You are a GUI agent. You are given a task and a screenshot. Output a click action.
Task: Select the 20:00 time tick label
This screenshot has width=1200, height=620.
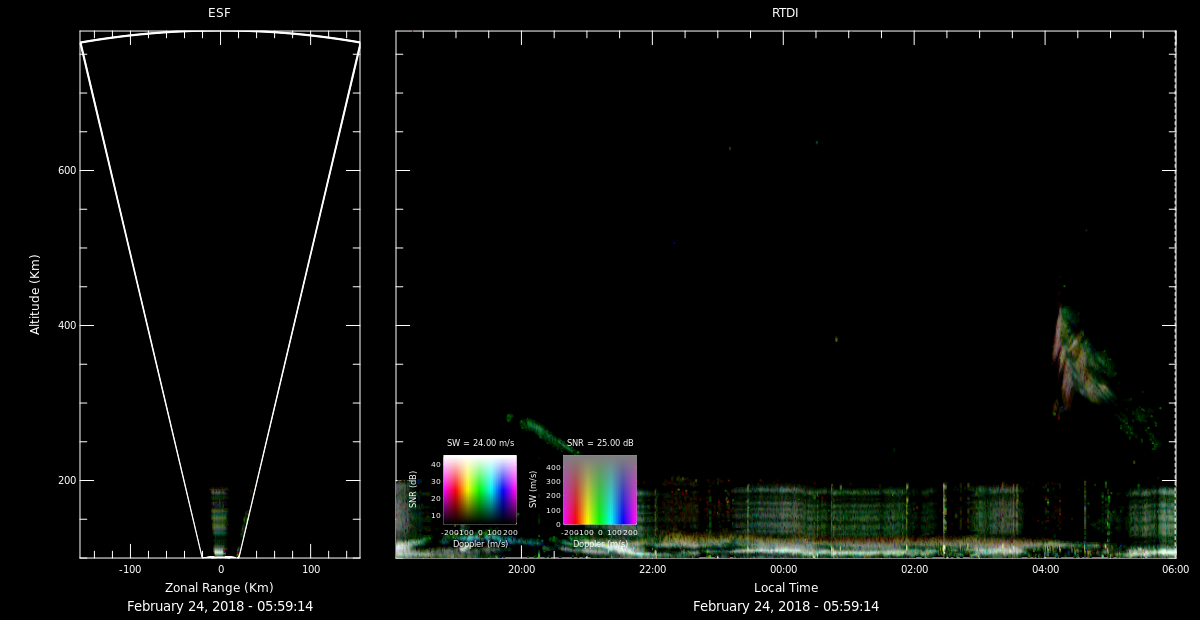coord(521,569)
